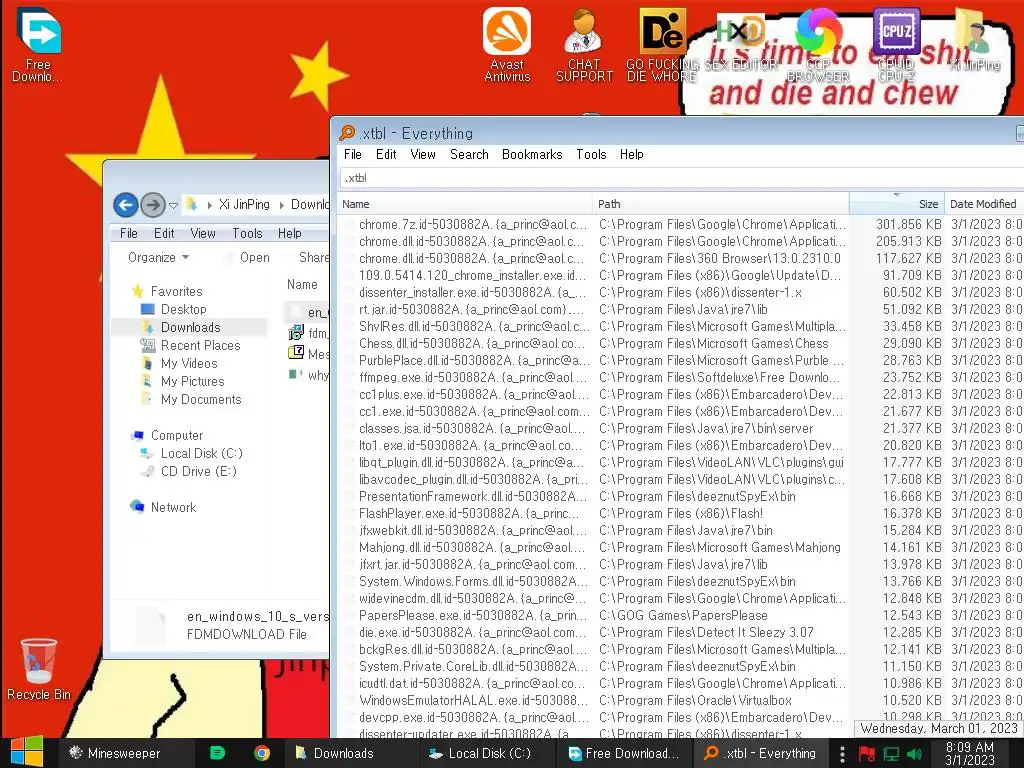
Task: Select Favorites in the navigation pane
Action: [x=176, y=291]
